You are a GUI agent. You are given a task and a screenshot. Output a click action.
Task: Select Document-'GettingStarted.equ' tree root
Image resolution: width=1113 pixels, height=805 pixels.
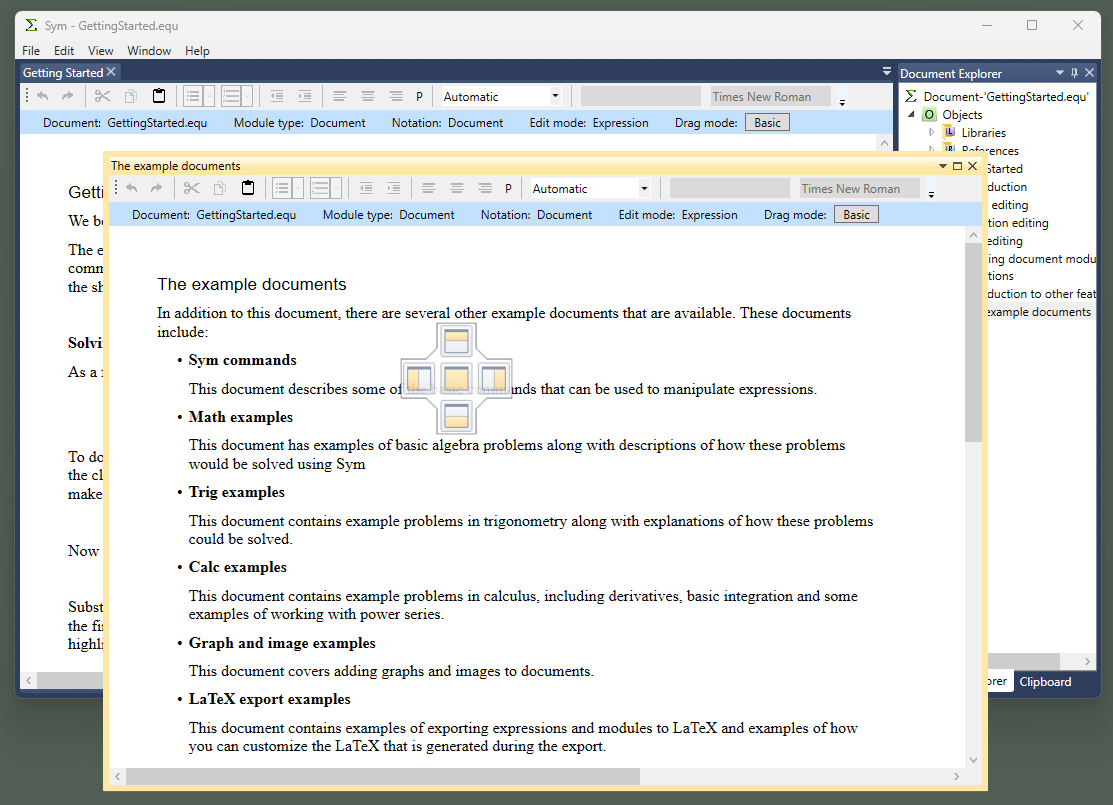(x=1005, y=97)
